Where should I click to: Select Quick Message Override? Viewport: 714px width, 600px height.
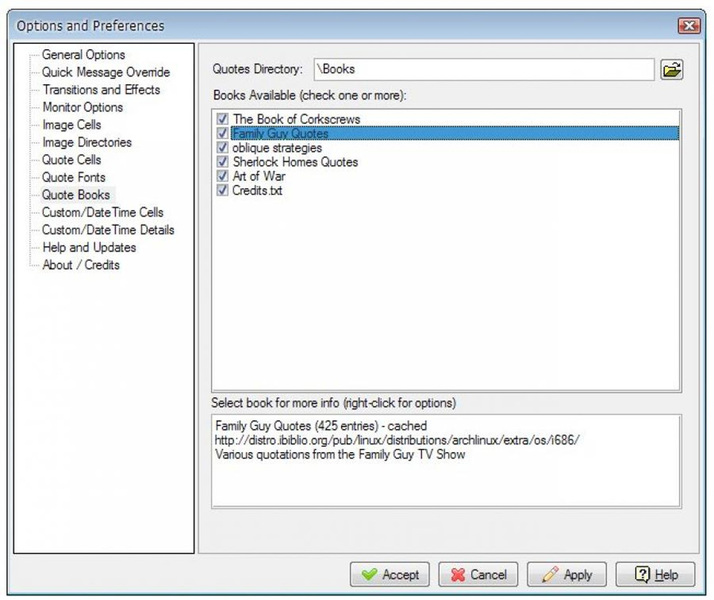(106, 72)
